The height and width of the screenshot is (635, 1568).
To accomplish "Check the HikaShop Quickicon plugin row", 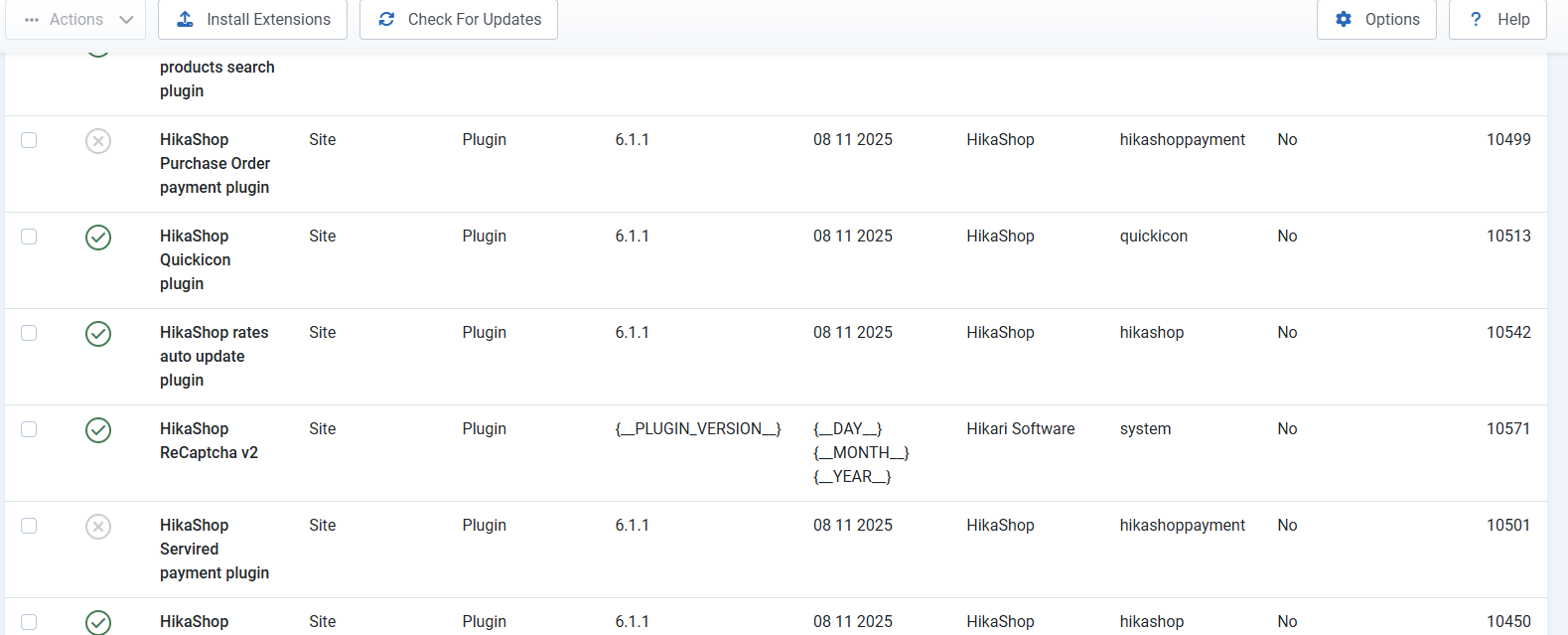I will pos(29,237).
